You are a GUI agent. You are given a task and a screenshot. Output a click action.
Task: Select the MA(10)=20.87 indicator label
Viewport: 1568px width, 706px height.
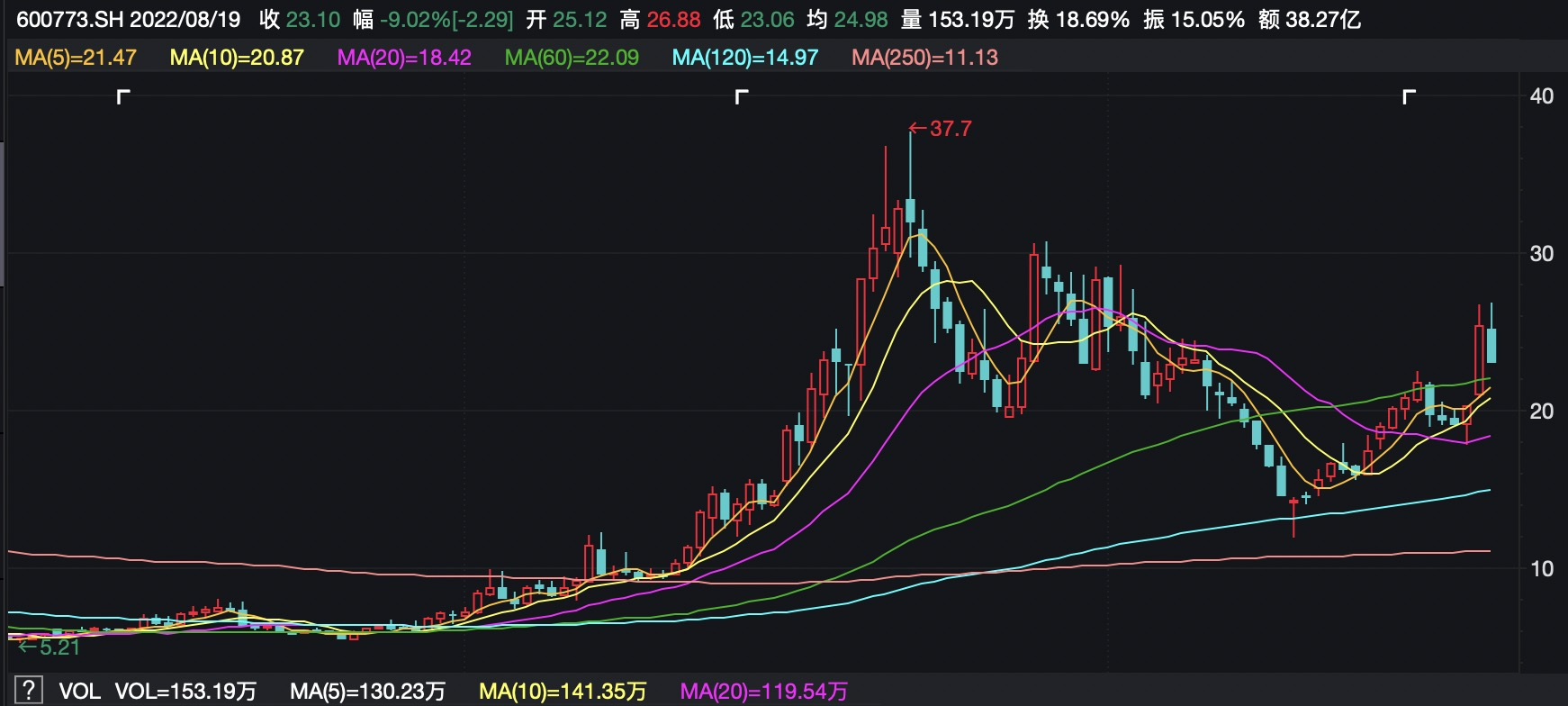pos(237,58)
